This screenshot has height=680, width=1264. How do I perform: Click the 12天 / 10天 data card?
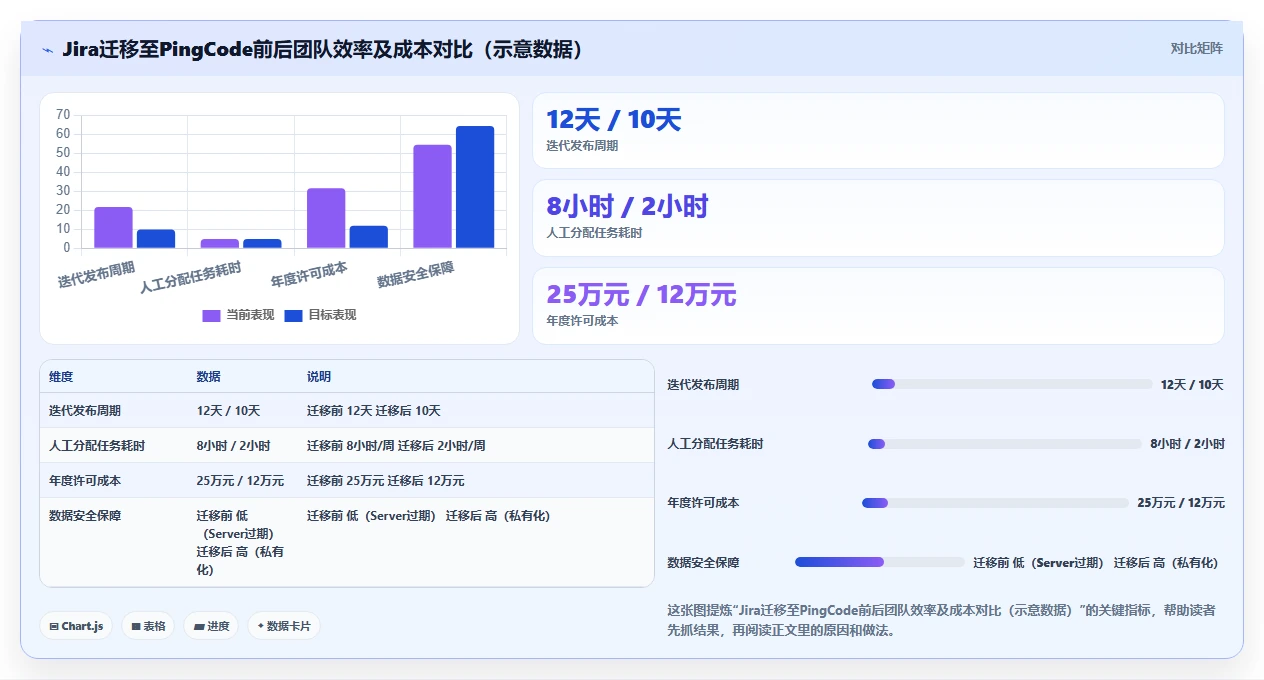click(x=878, y=131)
